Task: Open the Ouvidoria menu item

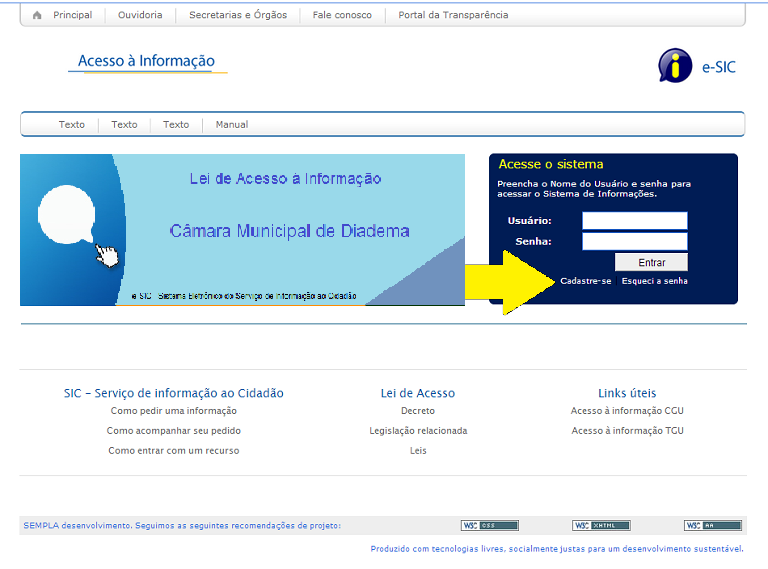Action: (x=141, y=15)
